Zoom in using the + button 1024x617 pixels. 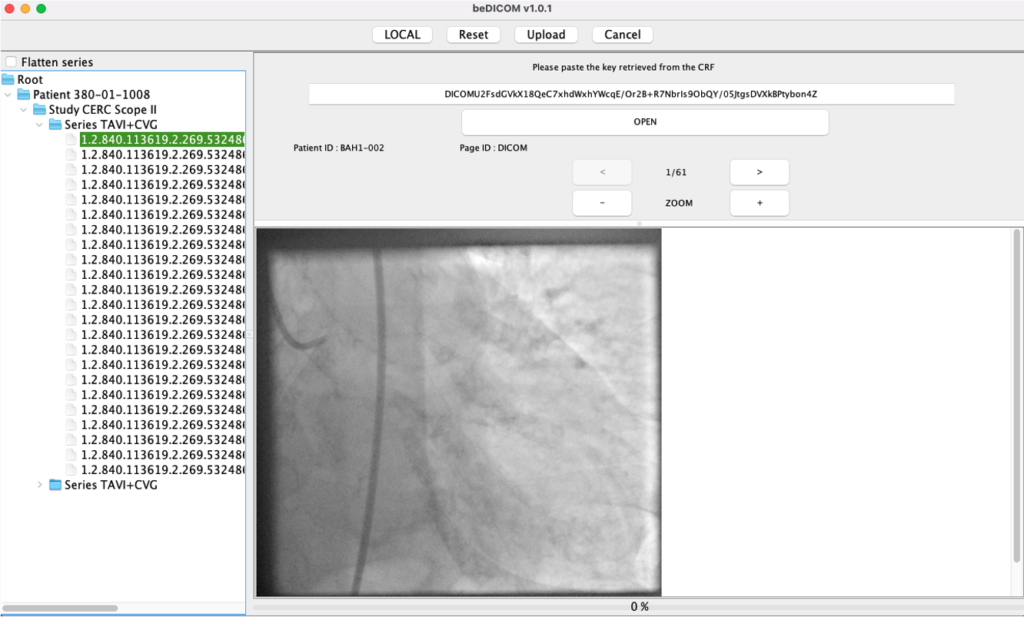click(x=759, y=203)
